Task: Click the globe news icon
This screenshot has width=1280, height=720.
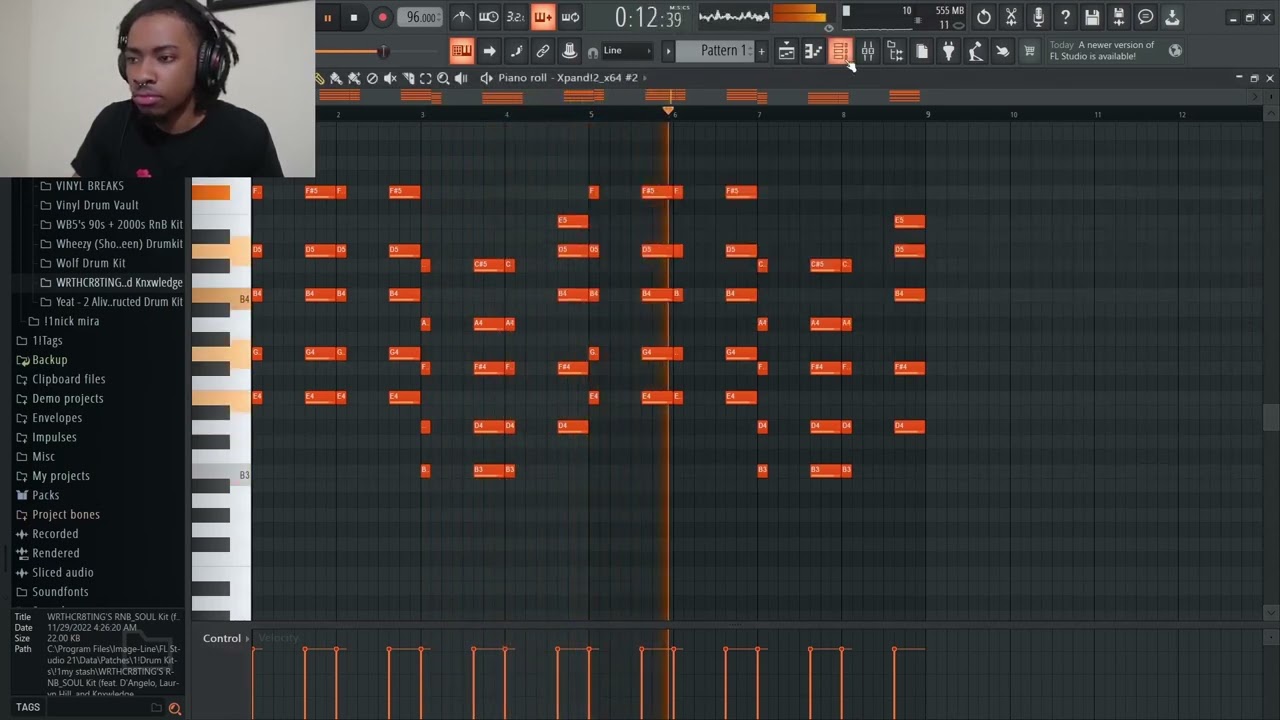Action: coord(1175,50)
